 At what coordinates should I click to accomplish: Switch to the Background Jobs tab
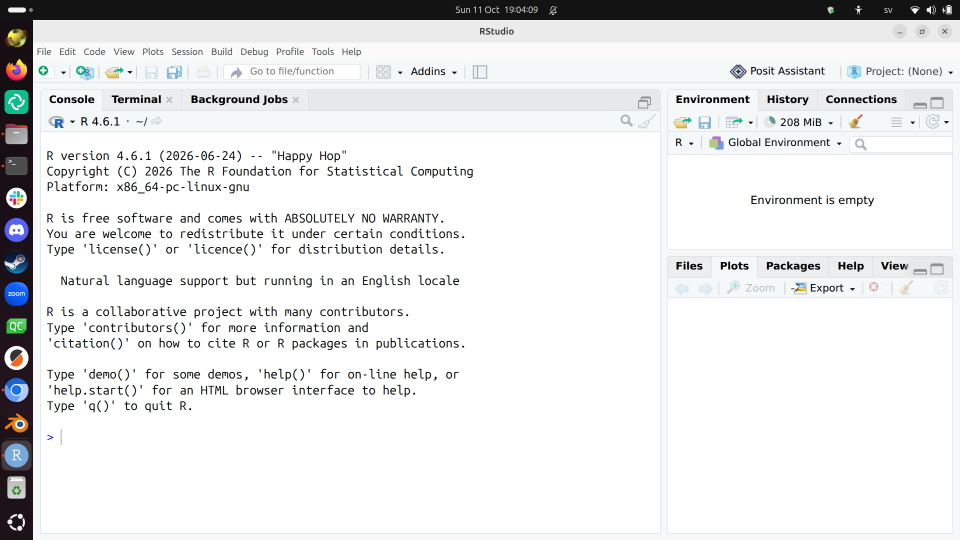coord(239,99)
